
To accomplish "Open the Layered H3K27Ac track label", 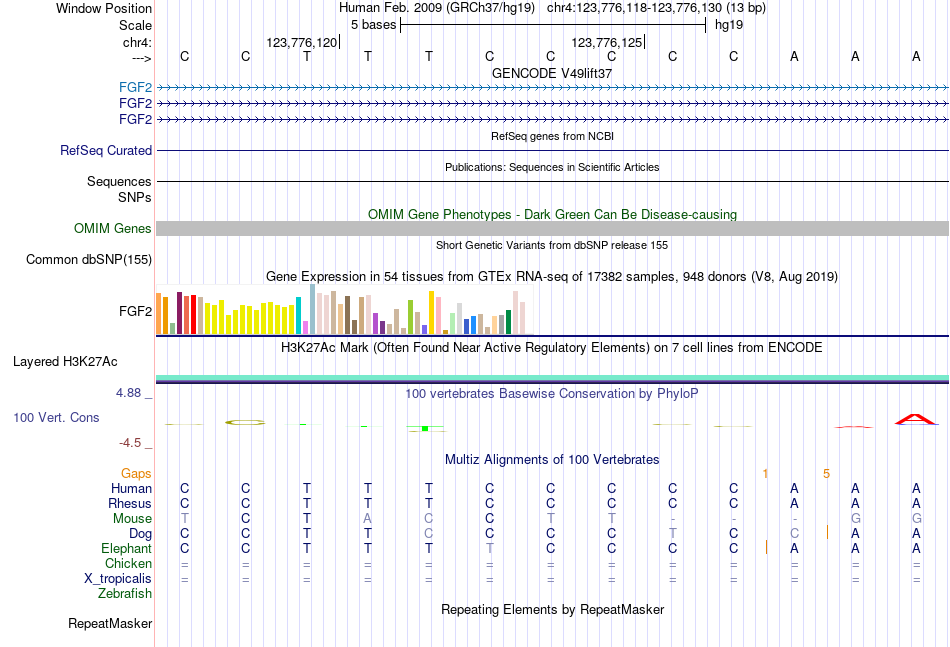I will tap(65, 362).
